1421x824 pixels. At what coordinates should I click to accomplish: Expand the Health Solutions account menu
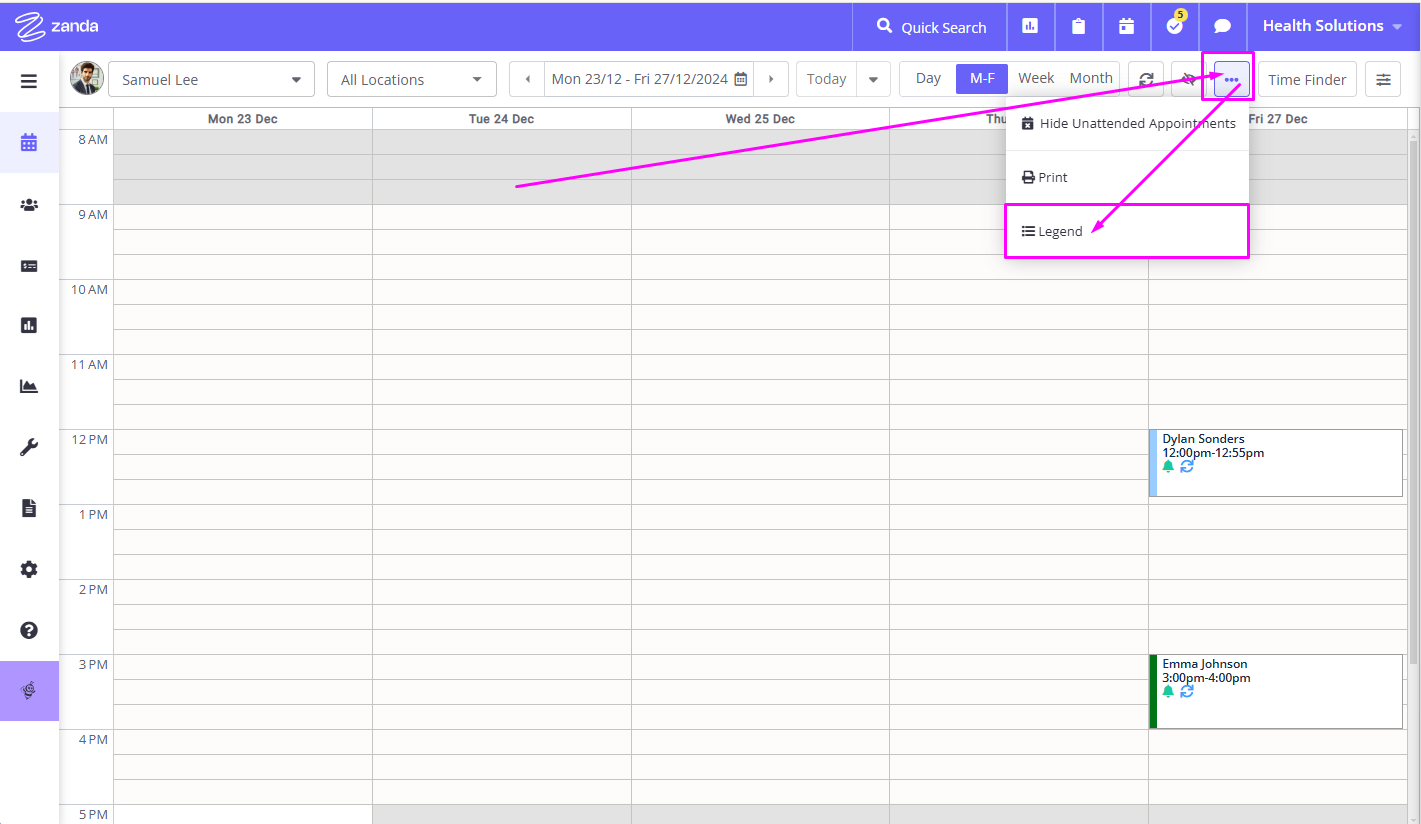pos(1332,27)
